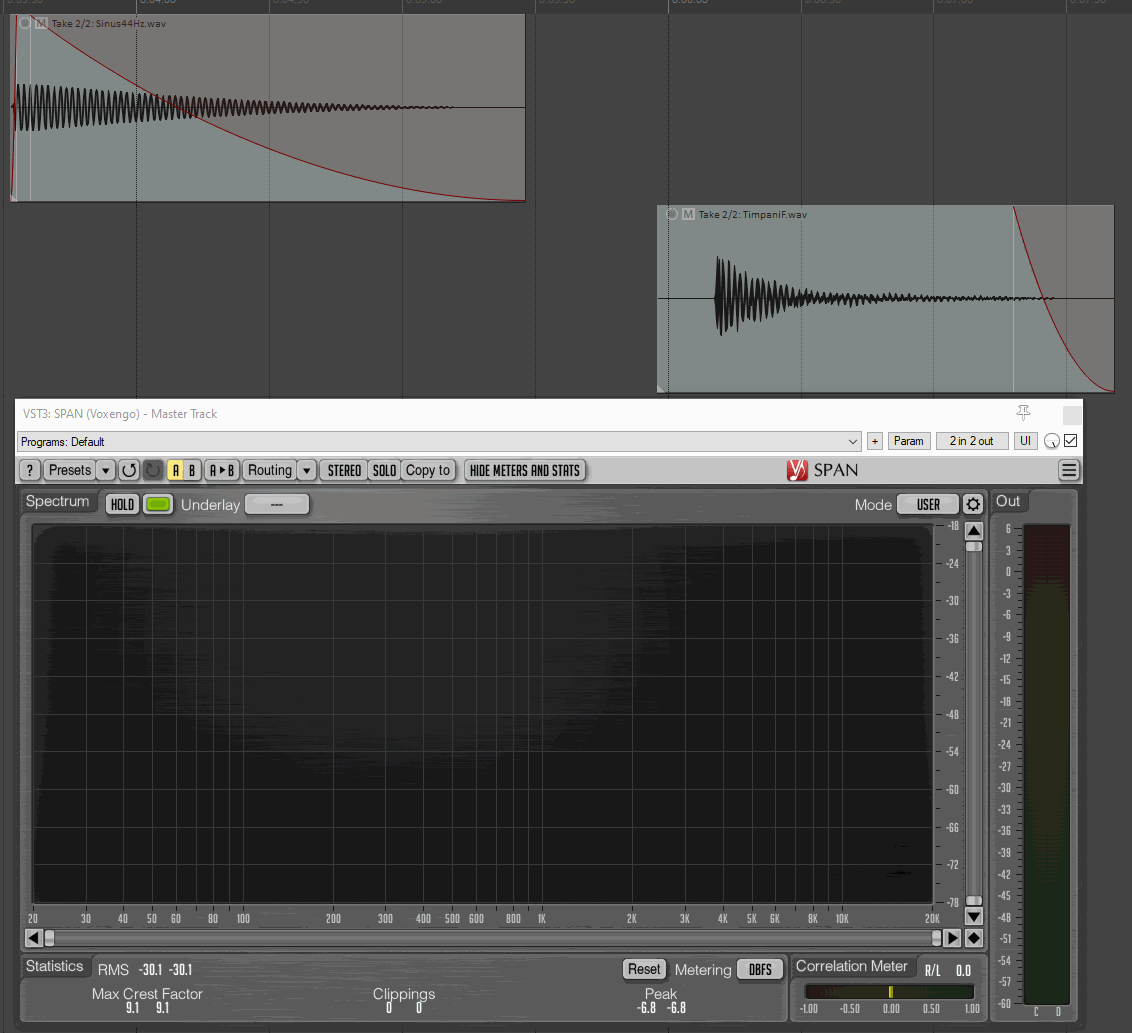The image size is (1132, 1033).
Task: Click the horizontal frequency range slider
Action: pyautogui.click(x=492, y=938)
